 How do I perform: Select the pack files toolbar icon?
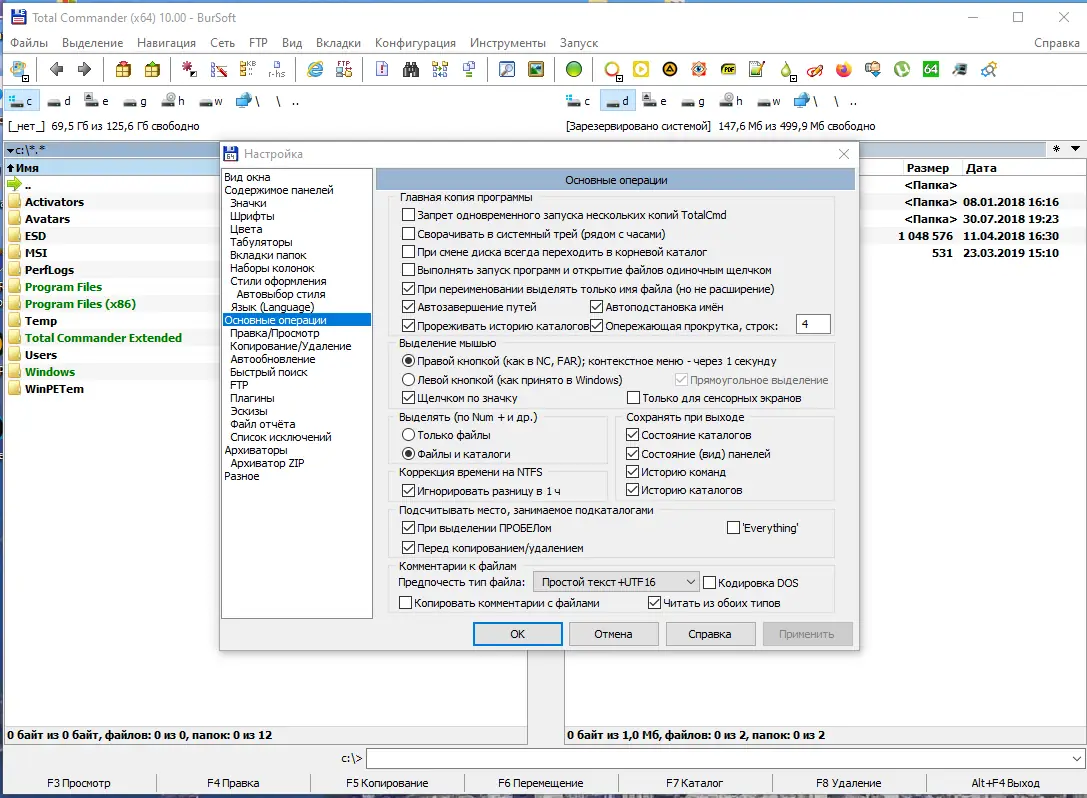pyautogui.click(x=122, y=70)
